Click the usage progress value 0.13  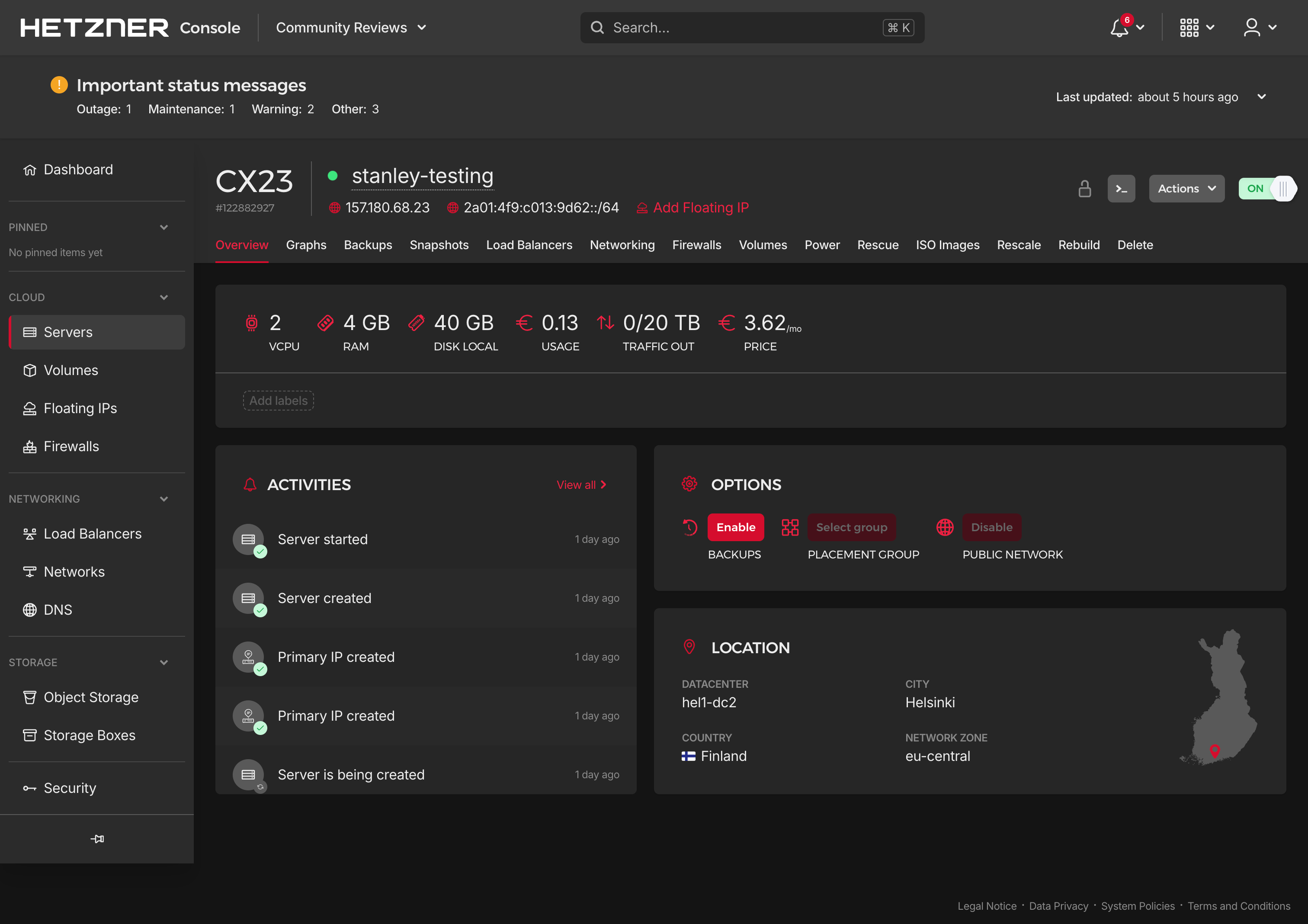560,322
